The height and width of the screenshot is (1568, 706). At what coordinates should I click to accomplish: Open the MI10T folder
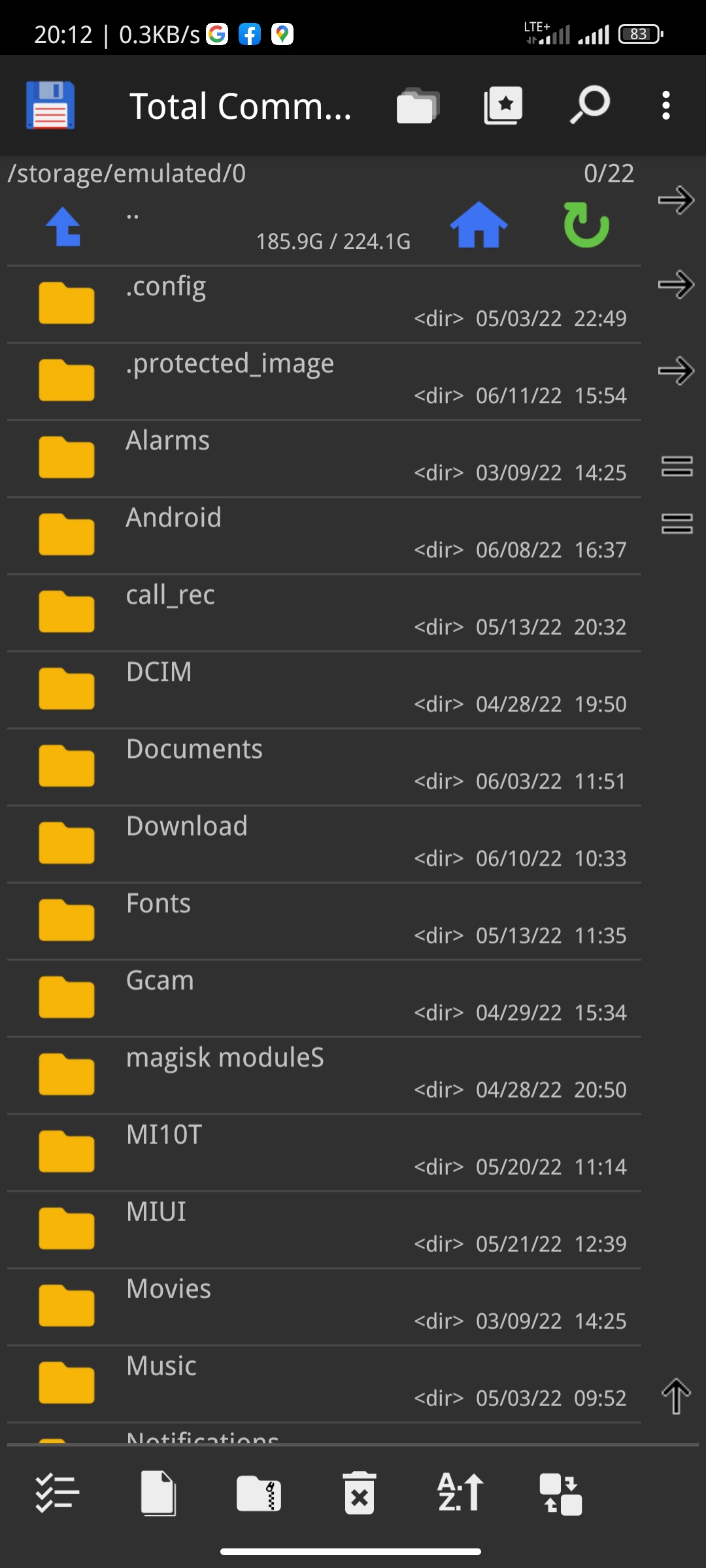click(324, 1152)
